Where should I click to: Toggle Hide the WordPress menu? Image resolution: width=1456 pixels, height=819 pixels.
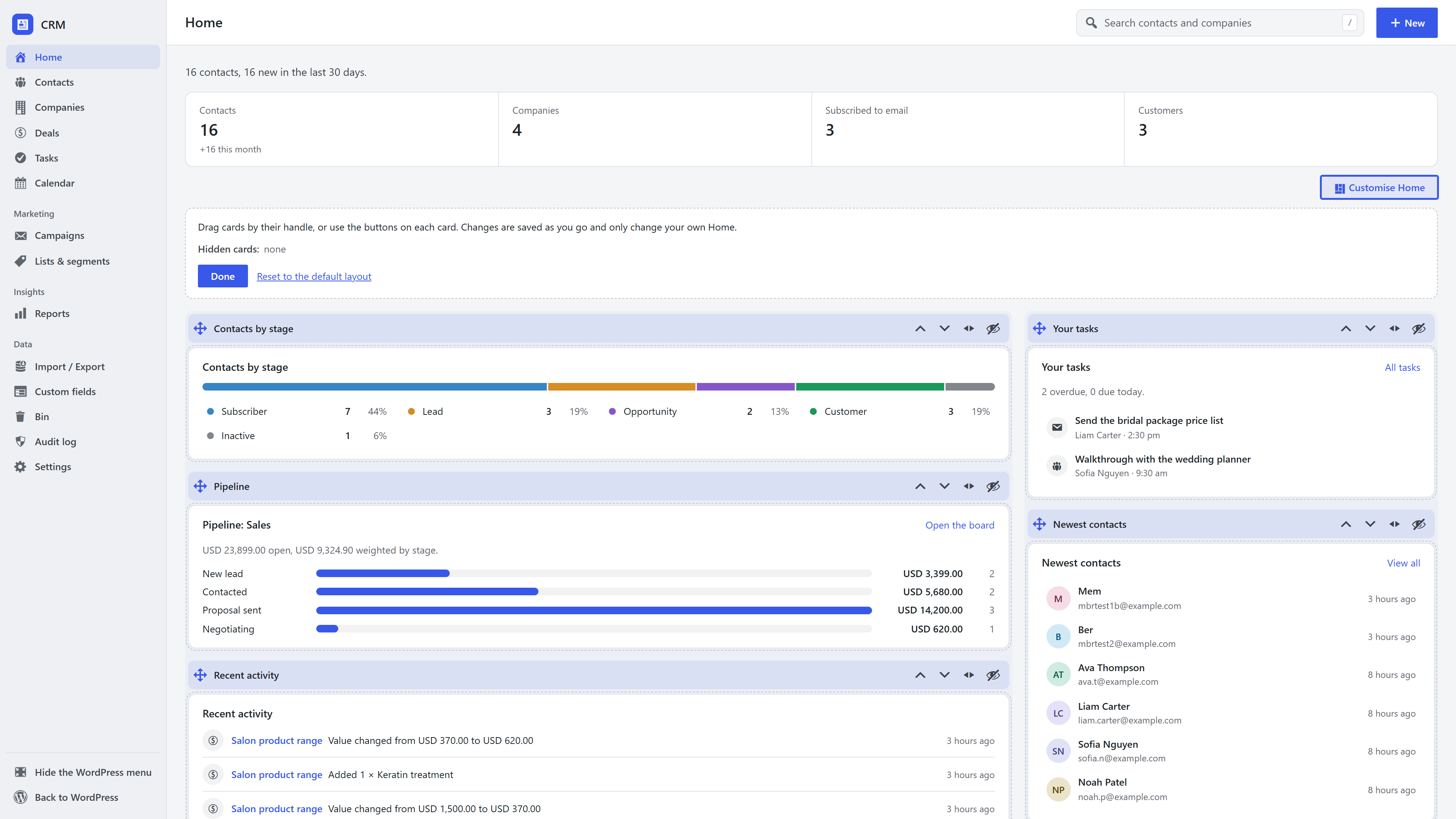[83, 772]
